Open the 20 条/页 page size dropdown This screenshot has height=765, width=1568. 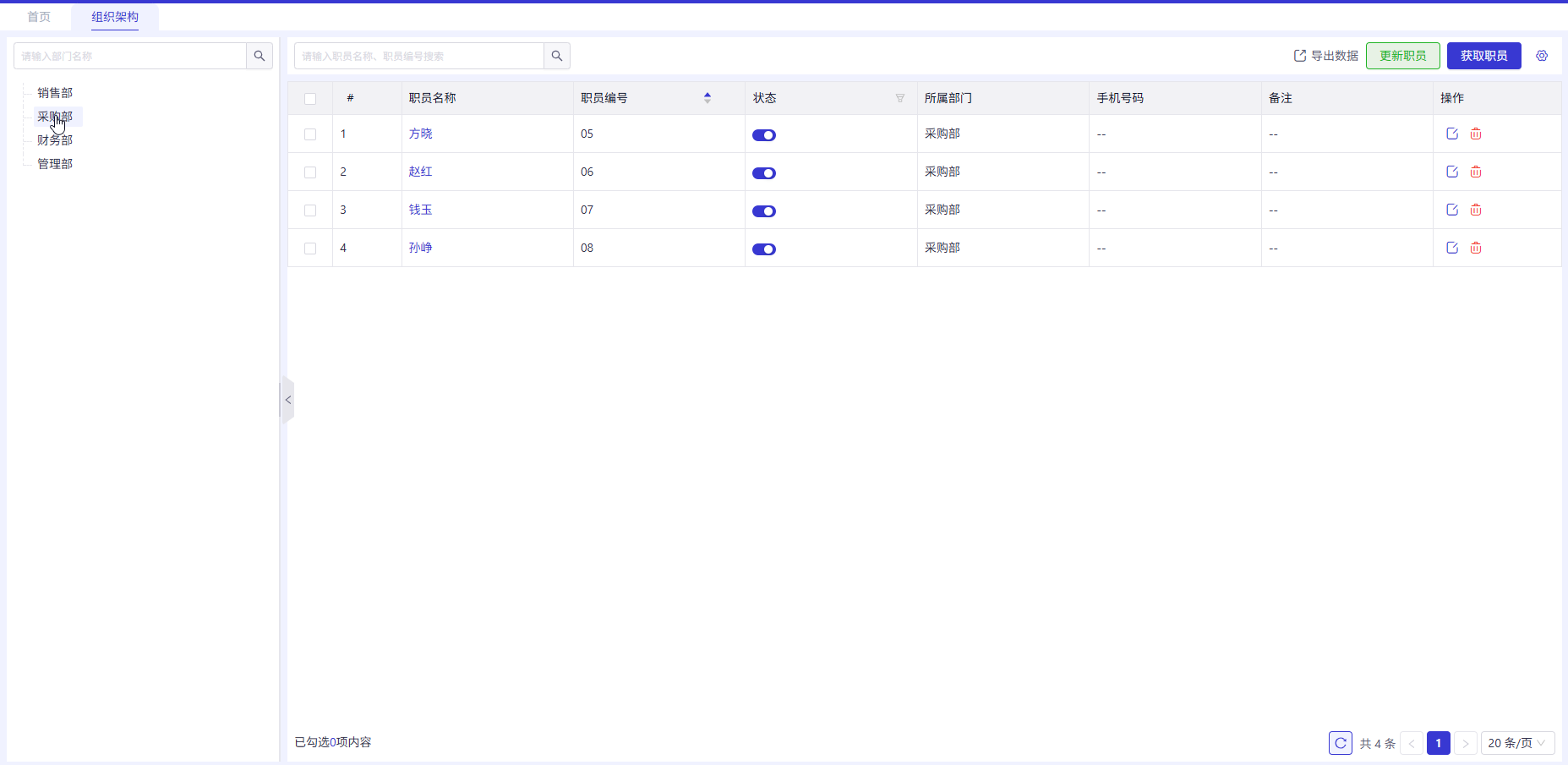click(x=1518, y=743)
